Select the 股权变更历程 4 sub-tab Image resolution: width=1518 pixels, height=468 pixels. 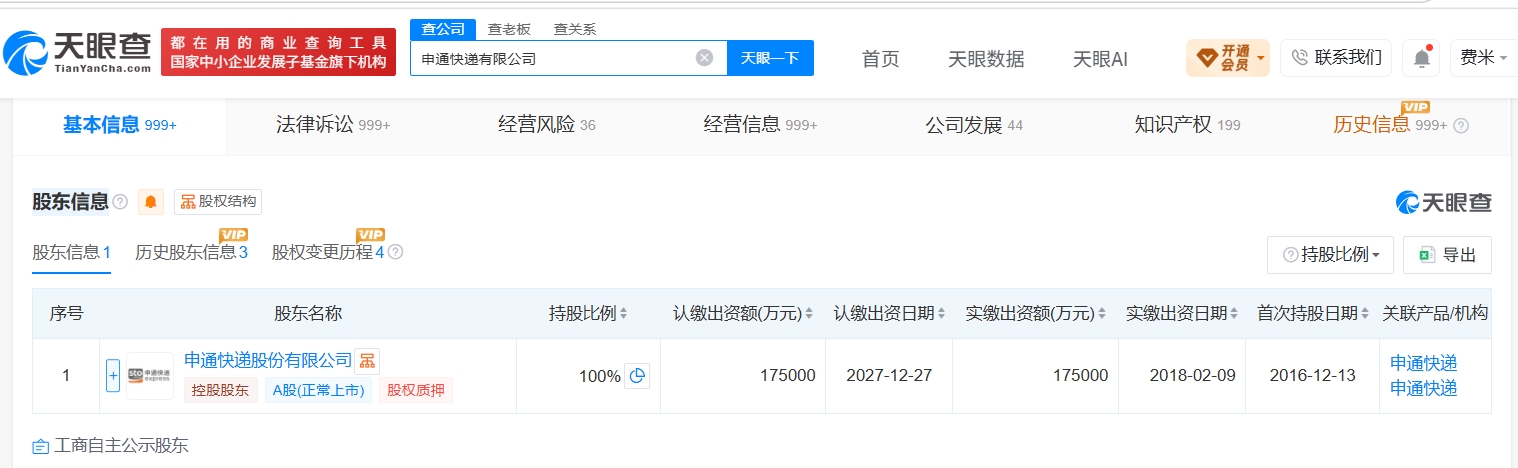click(x=328, y=252)
